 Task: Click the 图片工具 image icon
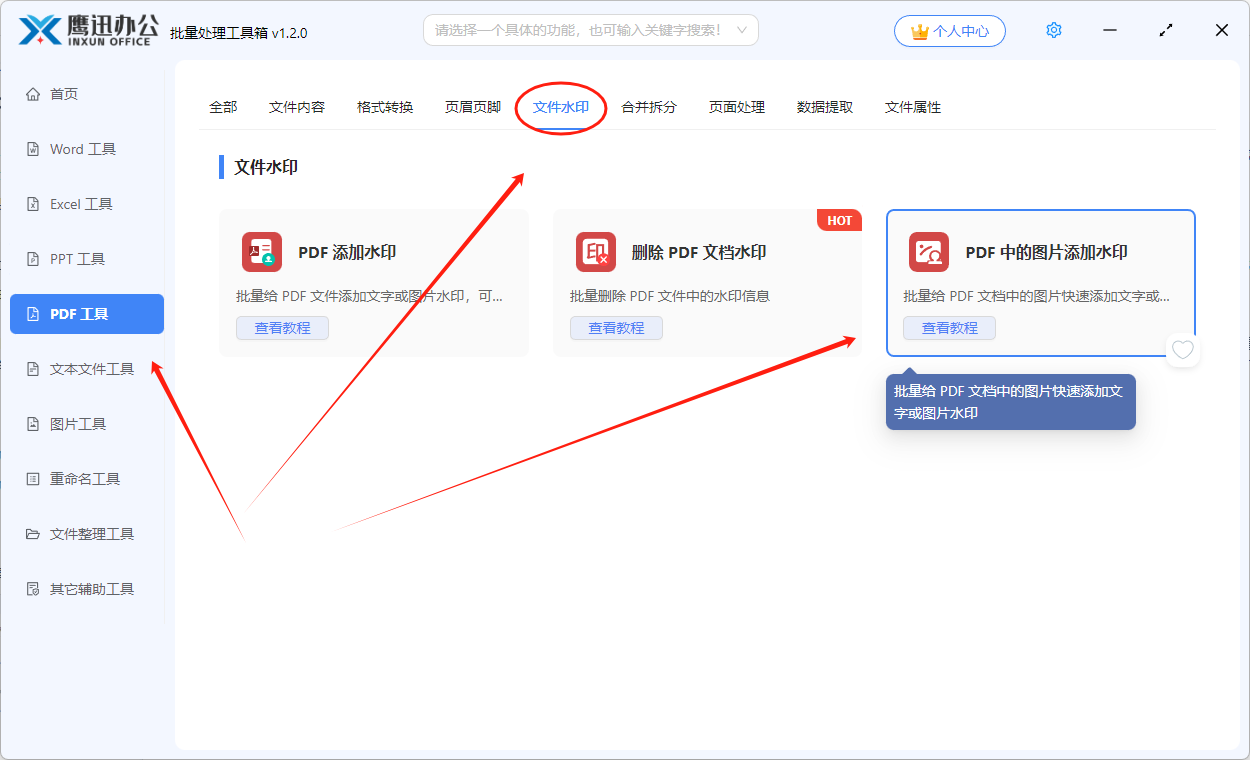(33, 424)
